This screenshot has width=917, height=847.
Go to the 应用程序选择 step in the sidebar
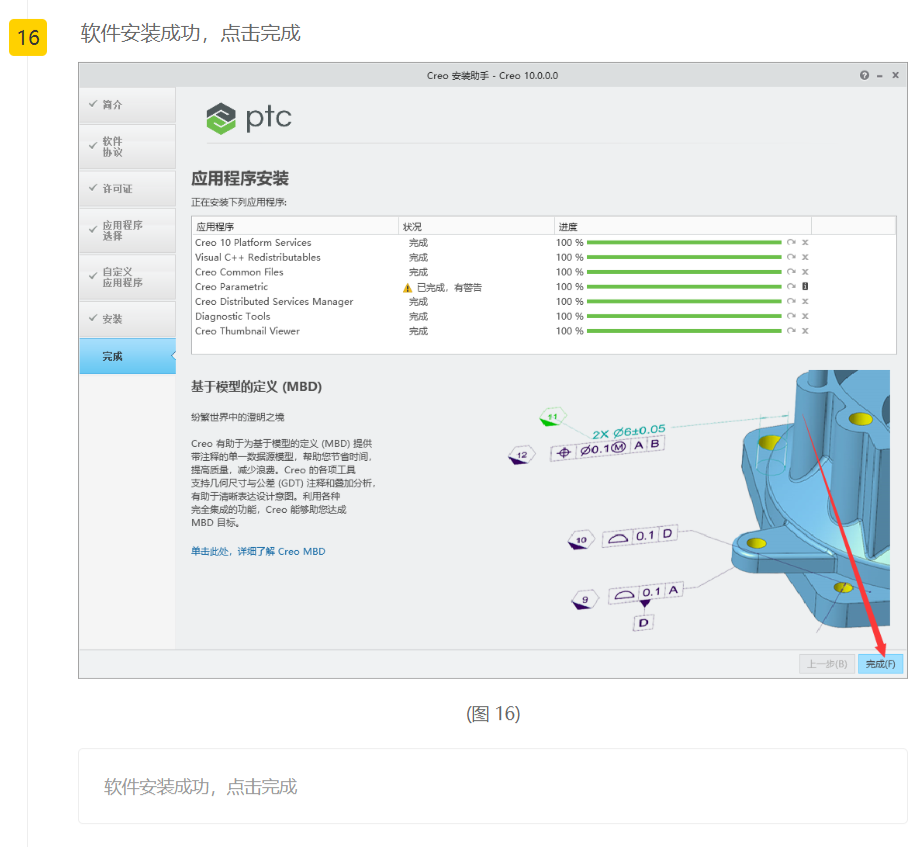127,230
